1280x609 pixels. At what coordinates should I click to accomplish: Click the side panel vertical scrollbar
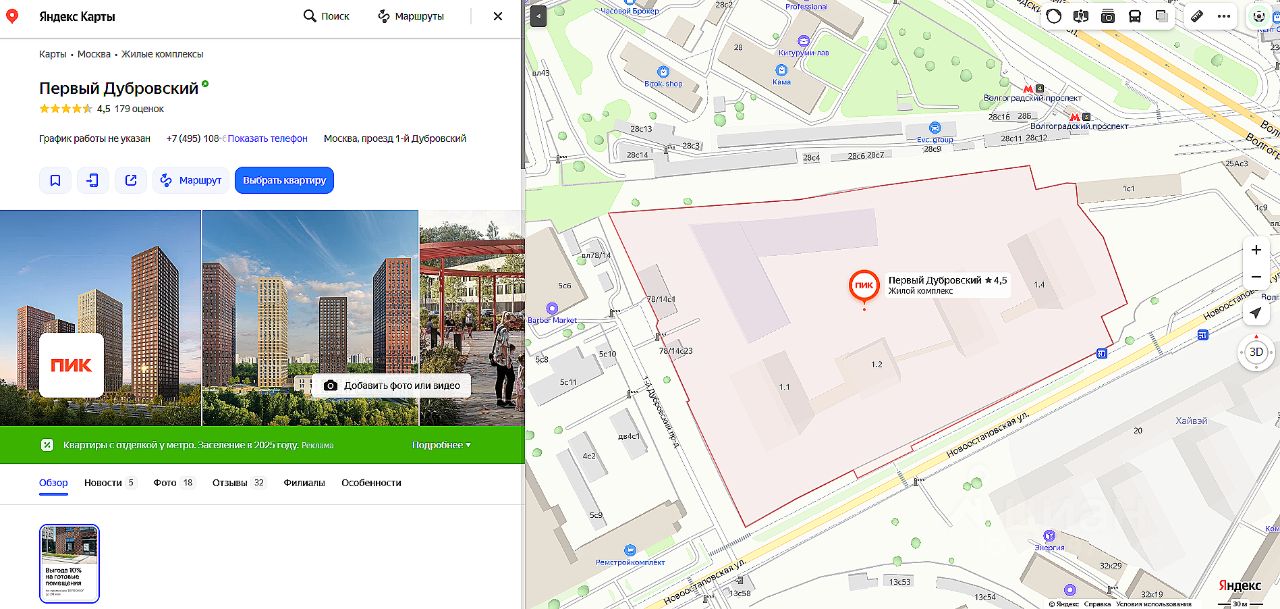(x=522, y=85)
